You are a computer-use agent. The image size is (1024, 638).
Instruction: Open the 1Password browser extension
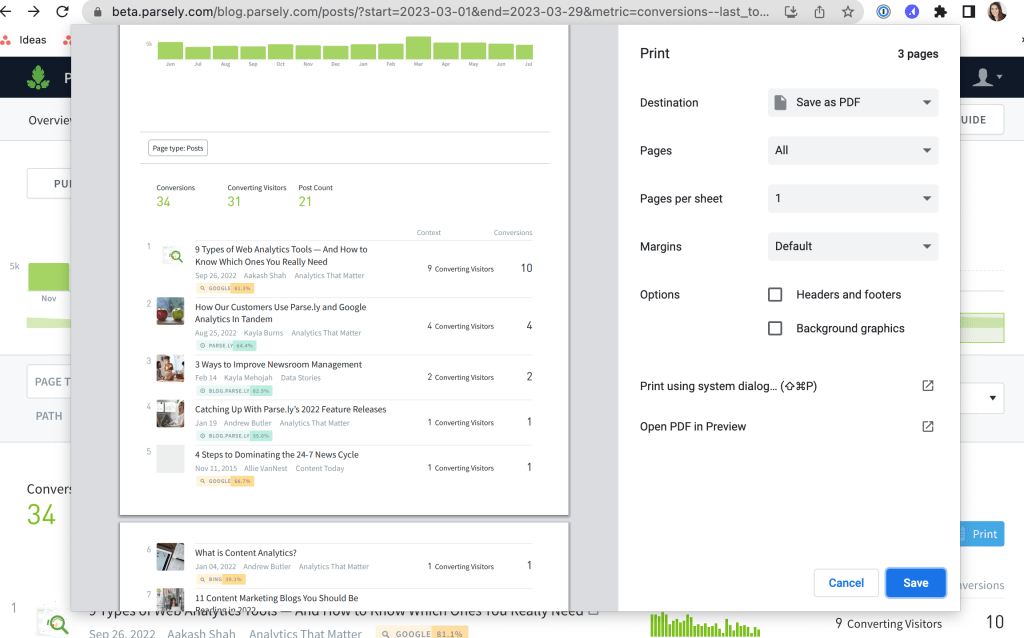(x=883, y=12)
